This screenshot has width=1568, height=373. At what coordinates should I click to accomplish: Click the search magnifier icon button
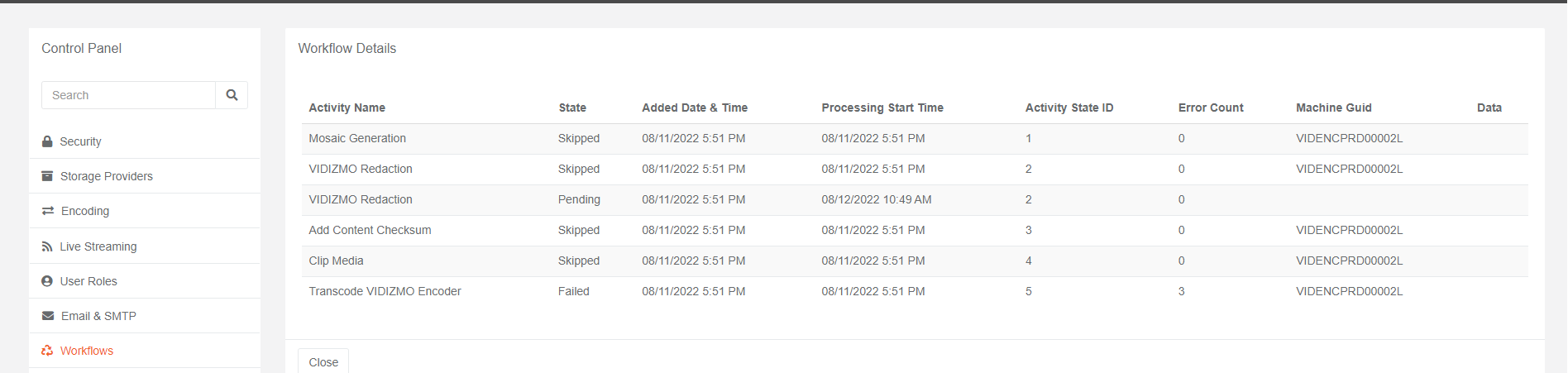[232, 95]
